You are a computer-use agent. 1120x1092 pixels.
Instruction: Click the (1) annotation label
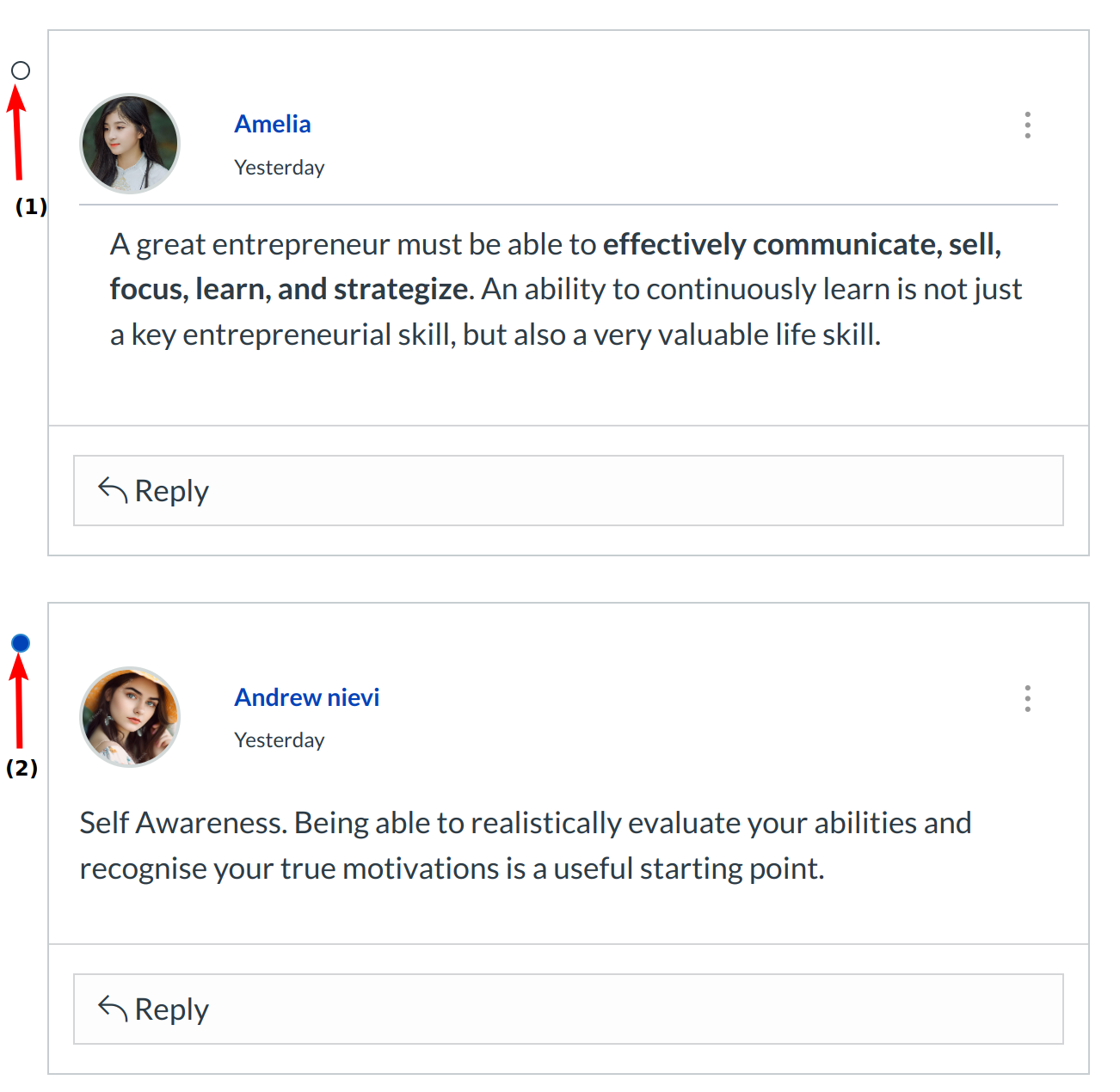tap(31, 206)
